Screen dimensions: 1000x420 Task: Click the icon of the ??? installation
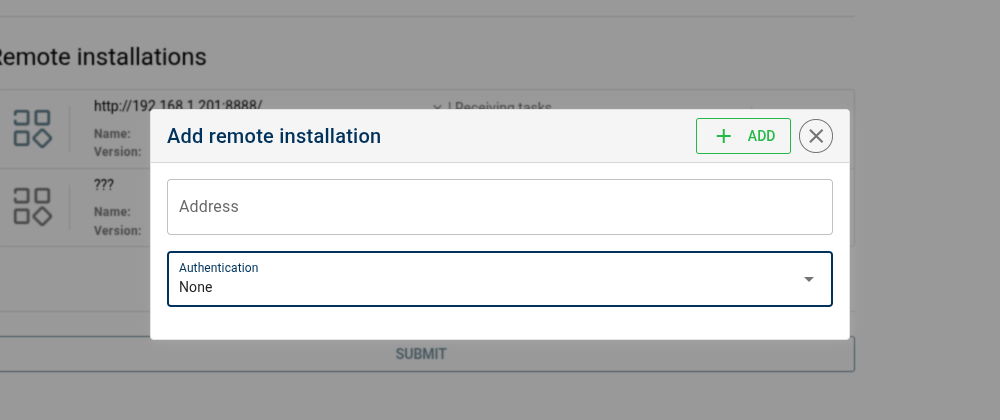tap(32, 206)
